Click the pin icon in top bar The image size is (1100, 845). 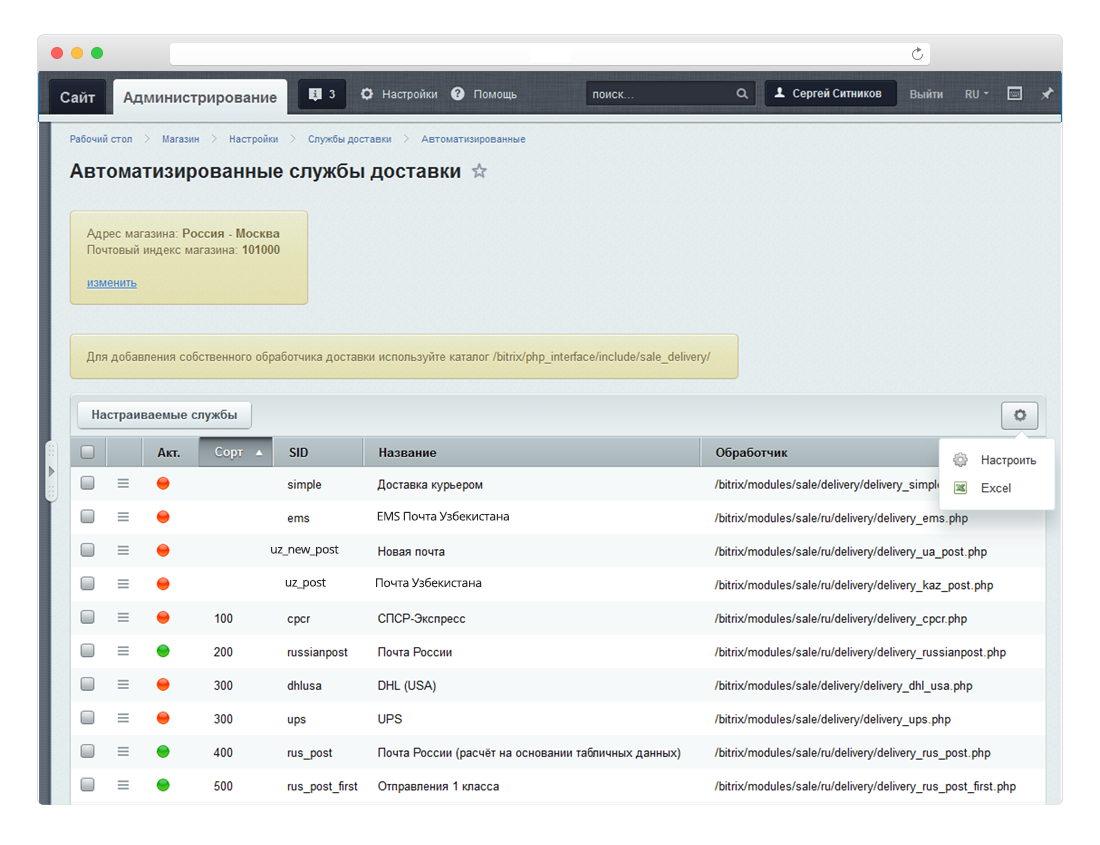(x=1047, y=94)
